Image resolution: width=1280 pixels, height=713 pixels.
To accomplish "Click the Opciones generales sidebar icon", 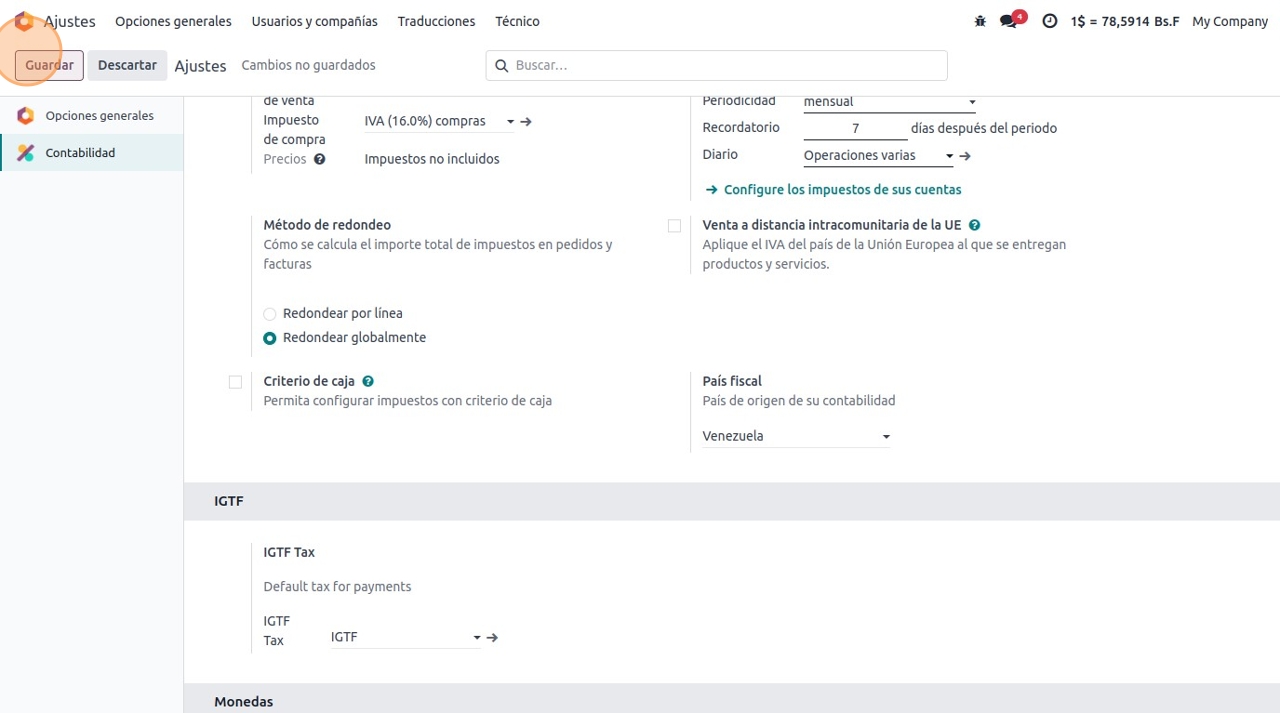I will tap(26, 115).
